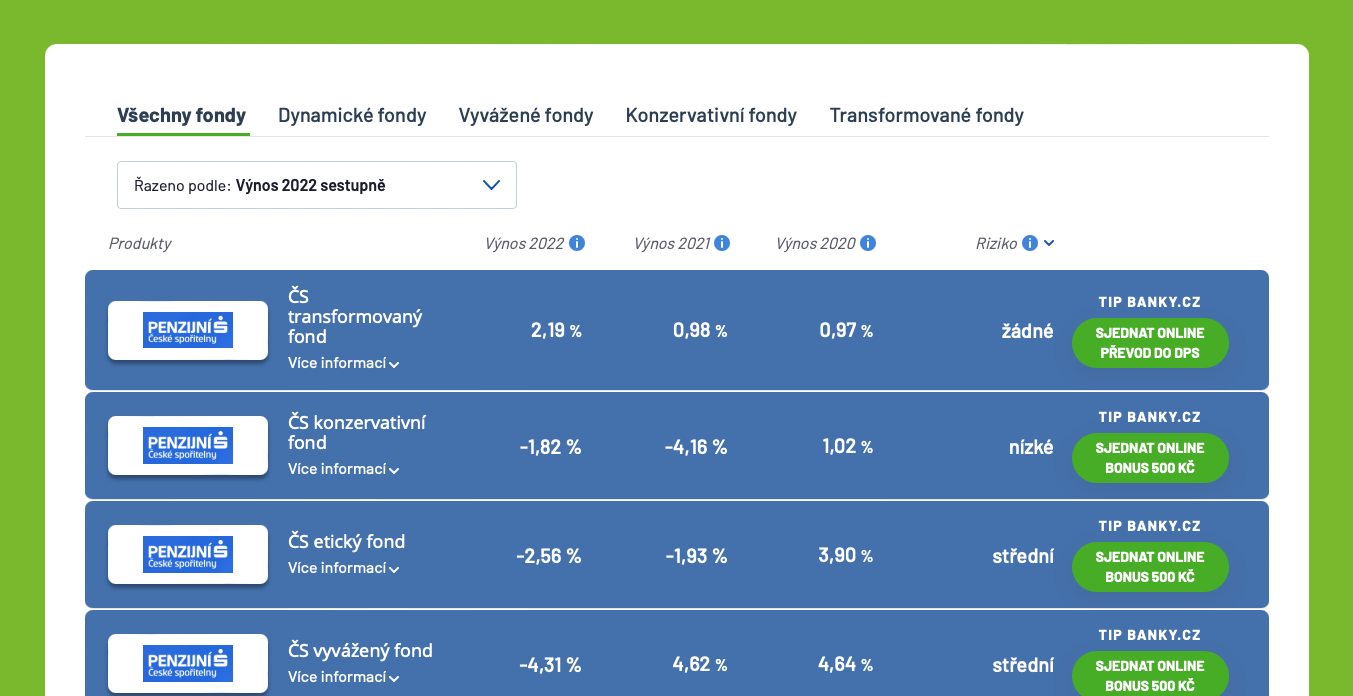Switch to the Konzervativní fondy tab

tap(711, 115)
